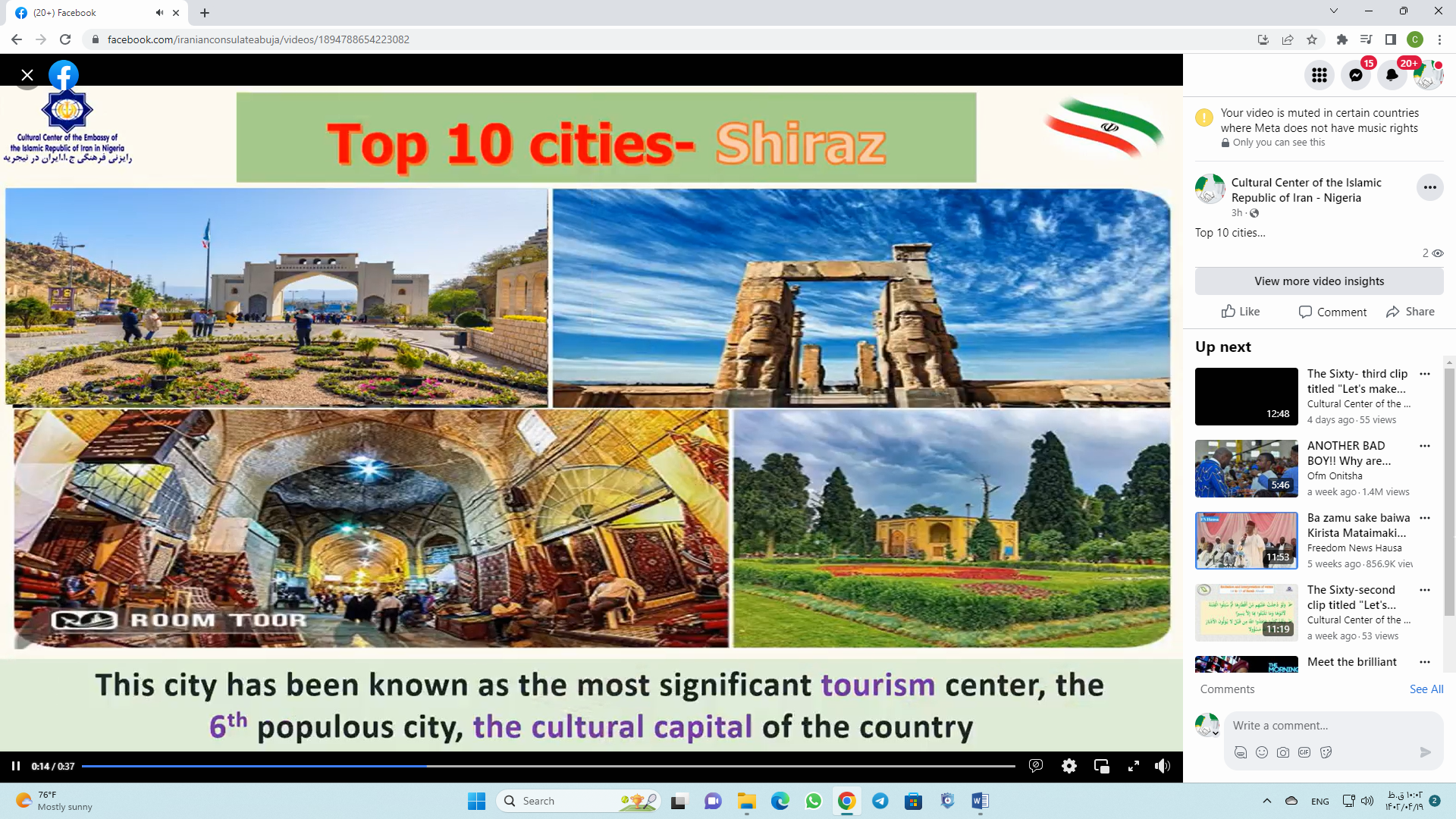Switch to picture-in-picture mini player
Screen dimensions: 1456x819
1102,766
